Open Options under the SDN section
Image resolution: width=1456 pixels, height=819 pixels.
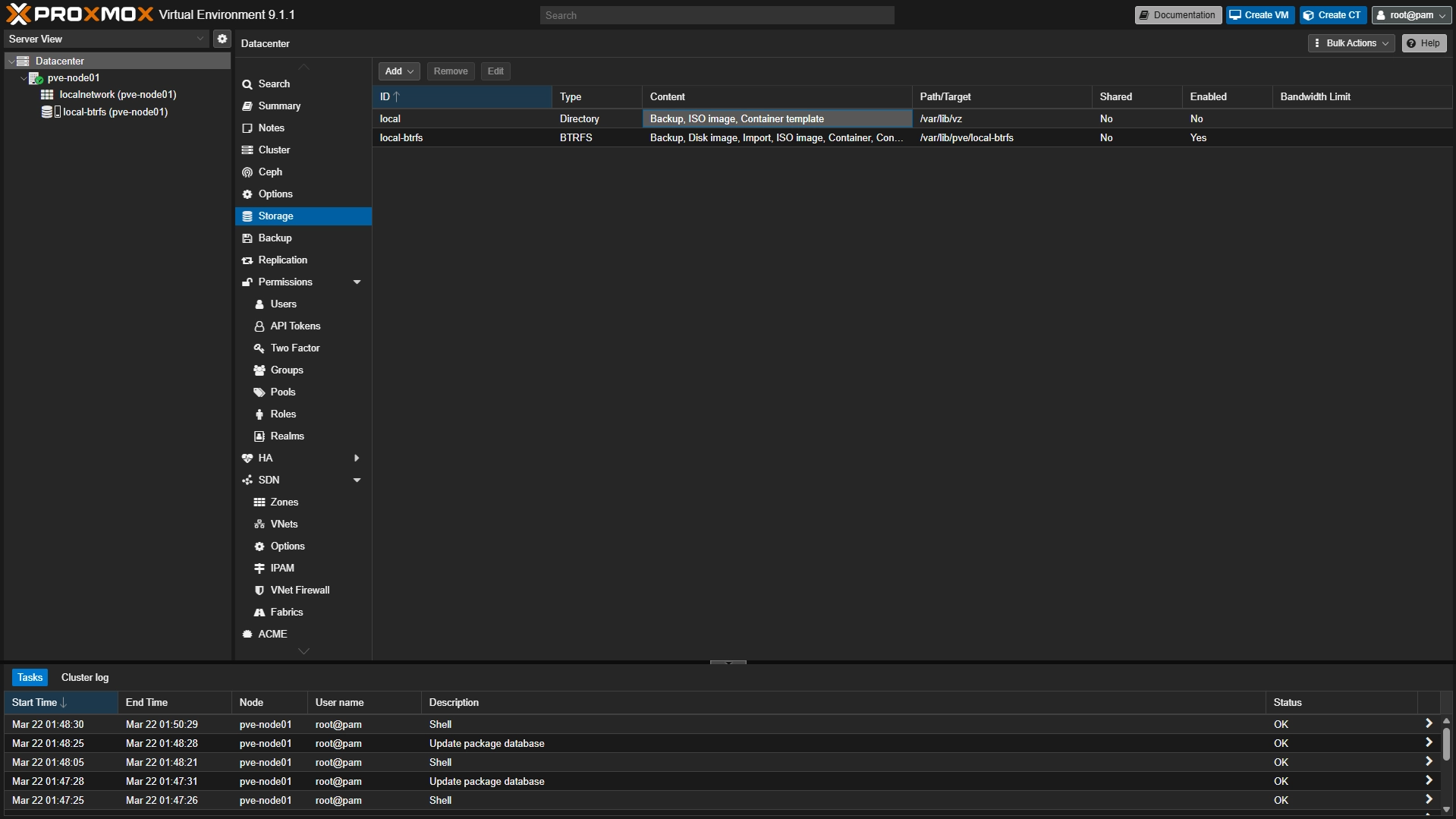pyautogui.click(x=303, y=547)
